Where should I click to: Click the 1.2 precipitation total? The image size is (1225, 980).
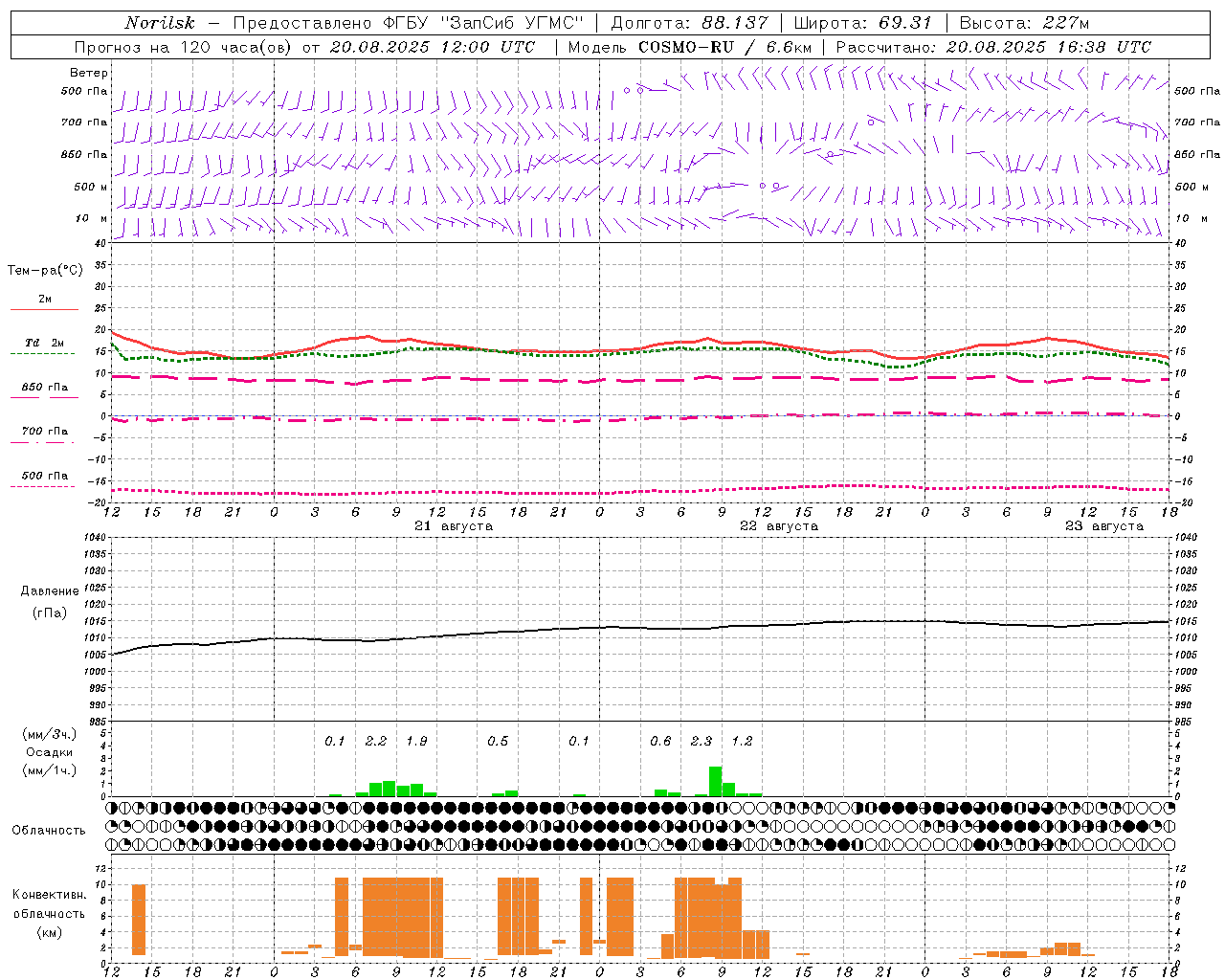[742, 742]
